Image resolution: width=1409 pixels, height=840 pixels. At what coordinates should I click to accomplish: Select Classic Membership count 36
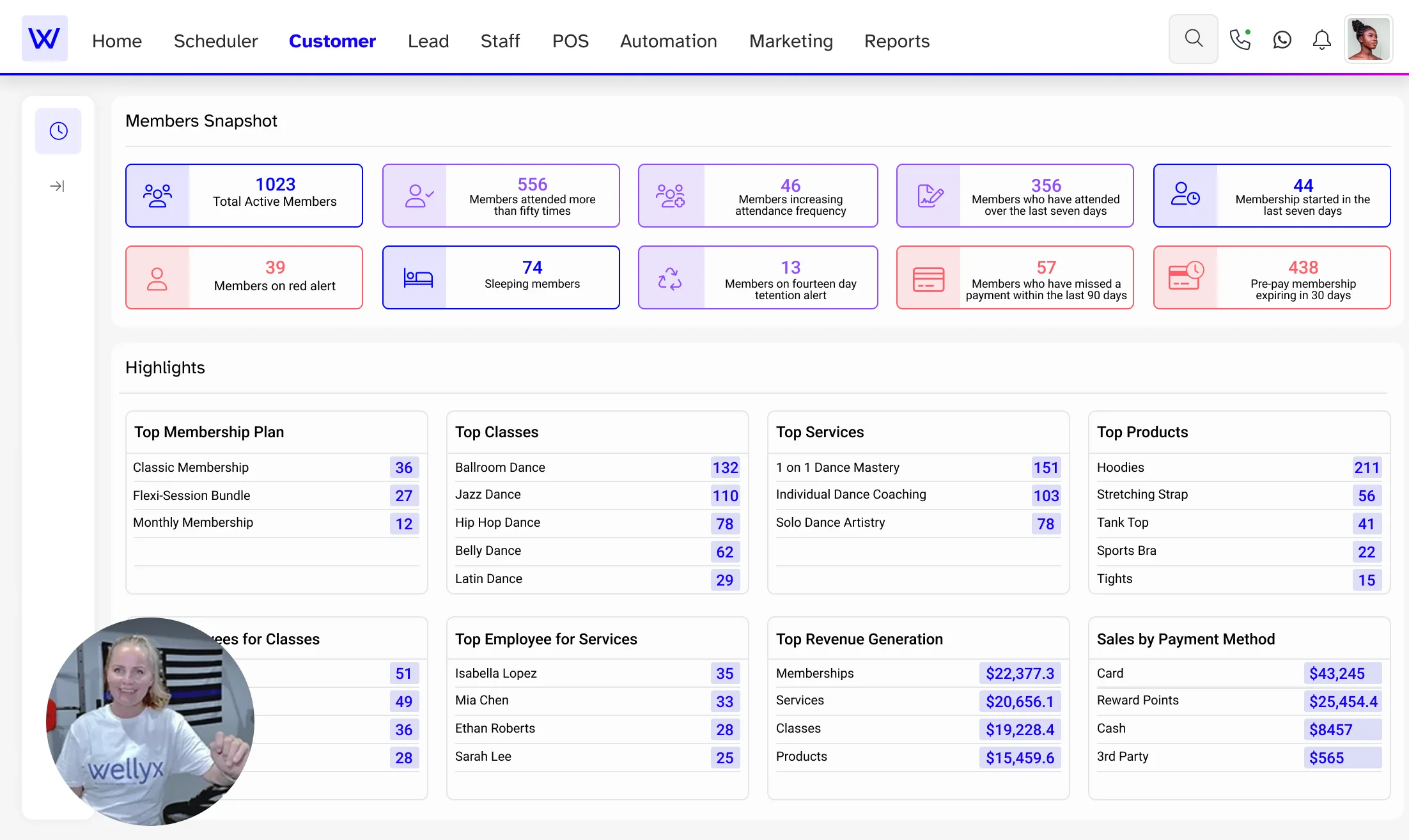(x=403, y=467)
